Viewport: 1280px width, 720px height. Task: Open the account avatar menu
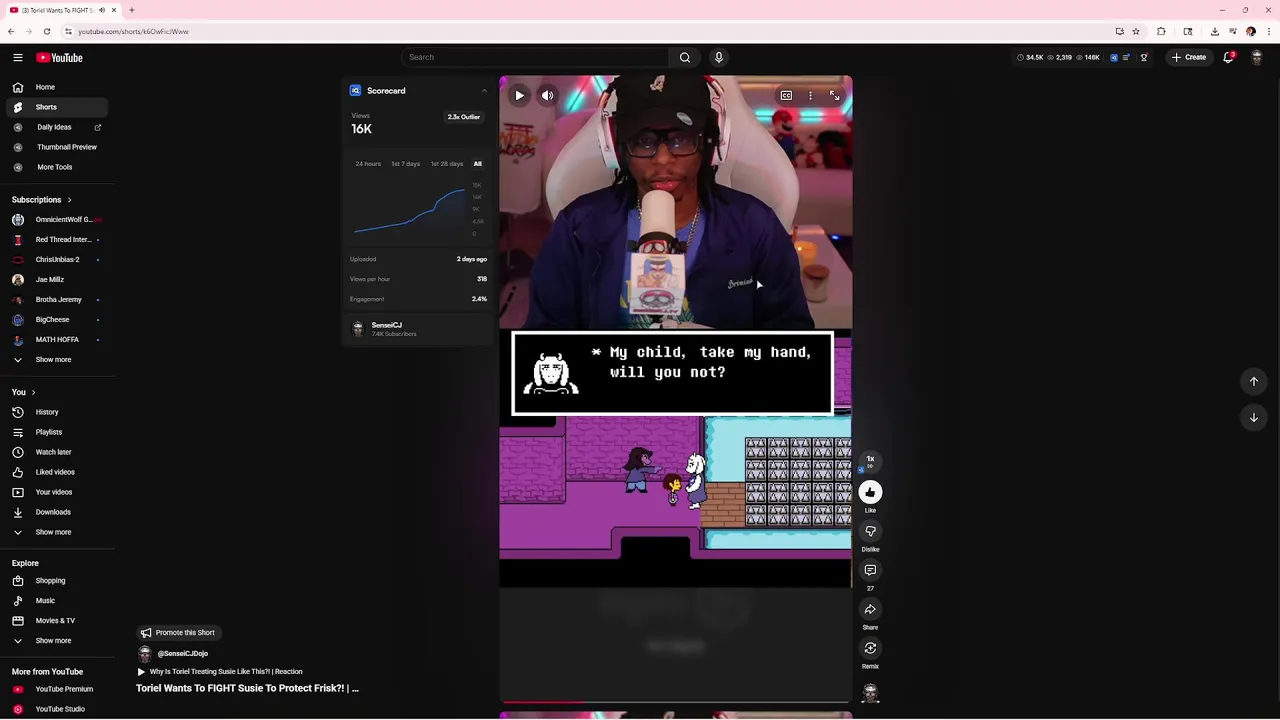tap(1257, 57)
